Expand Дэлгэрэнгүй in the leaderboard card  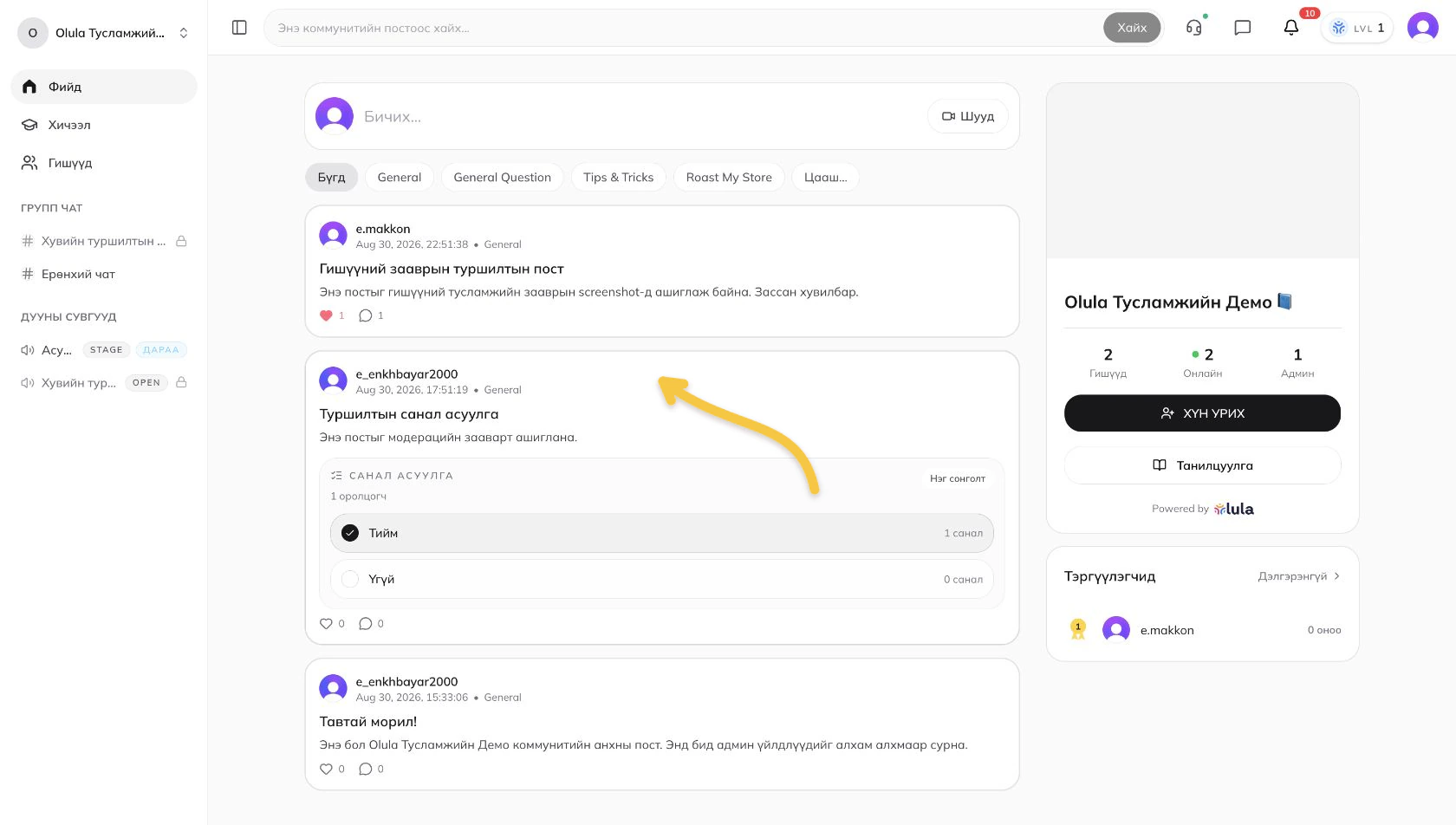(x=1299, y=576)
